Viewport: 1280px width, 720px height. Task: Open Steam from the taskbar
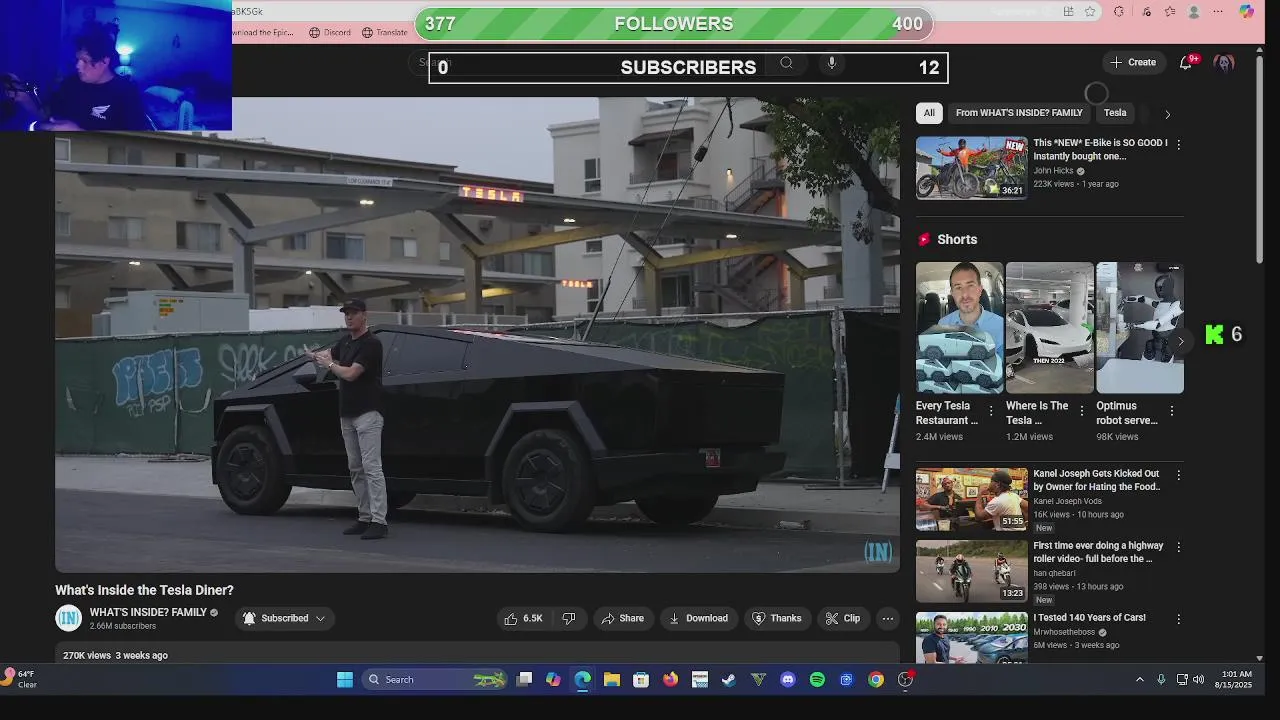pos(729,680)
